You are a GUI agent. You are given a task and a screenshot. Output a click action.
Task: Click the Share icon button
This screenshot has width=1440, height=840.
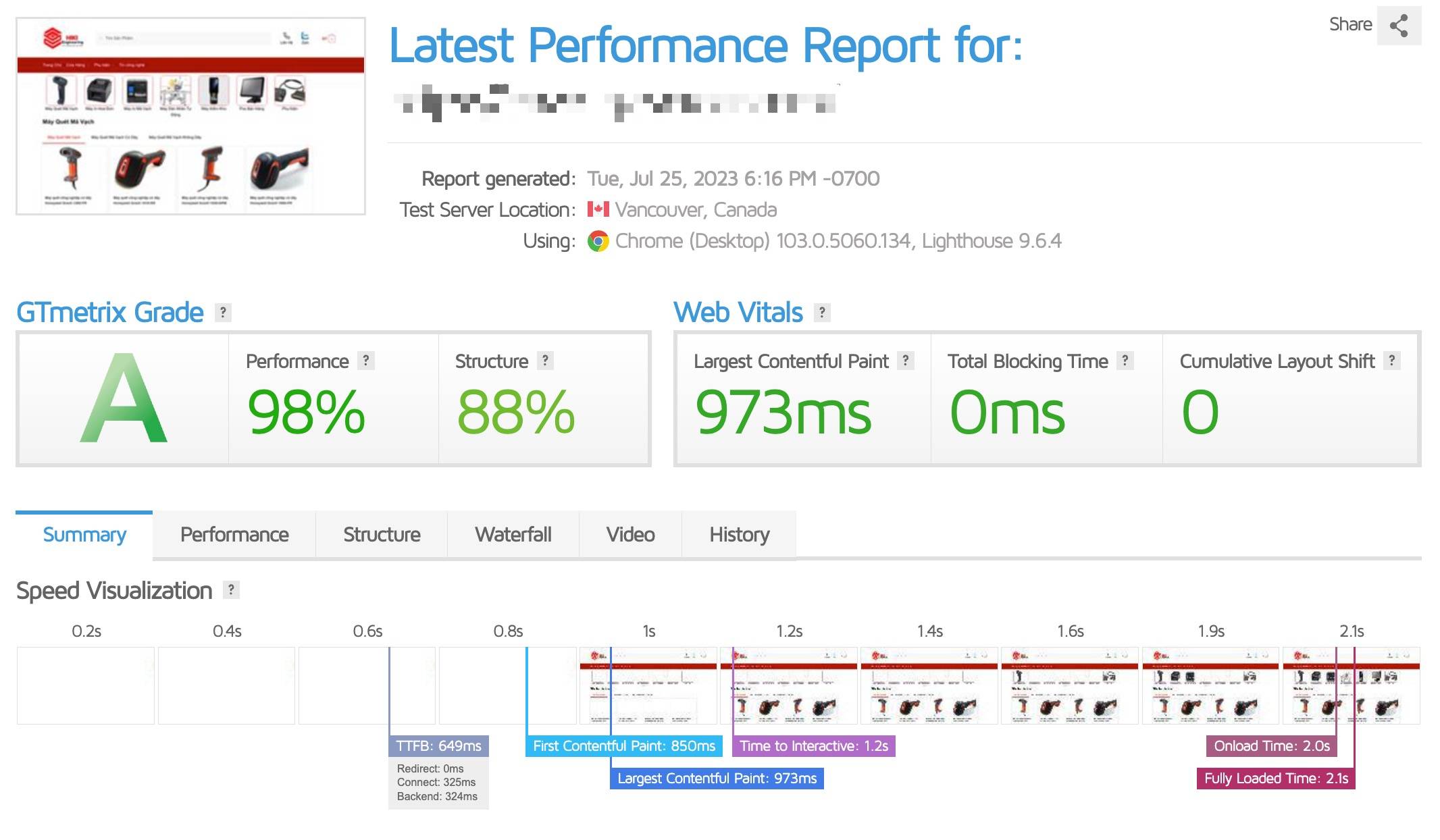pyautogui.click(x=1399, y=26)
